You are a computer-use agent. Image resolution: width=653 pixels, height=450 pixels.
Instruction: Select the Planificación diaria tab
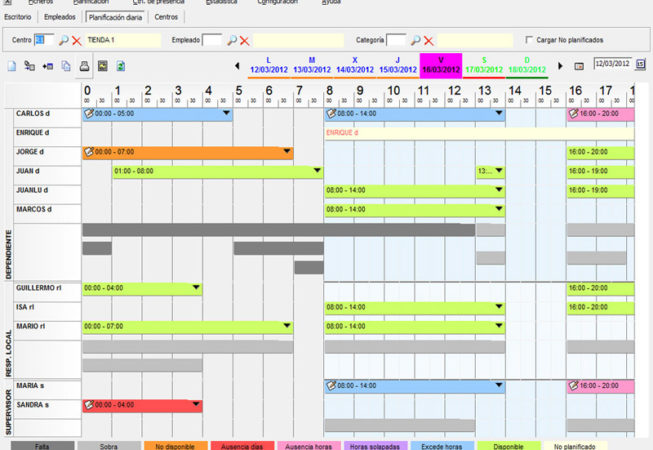(x=115, y=17)
